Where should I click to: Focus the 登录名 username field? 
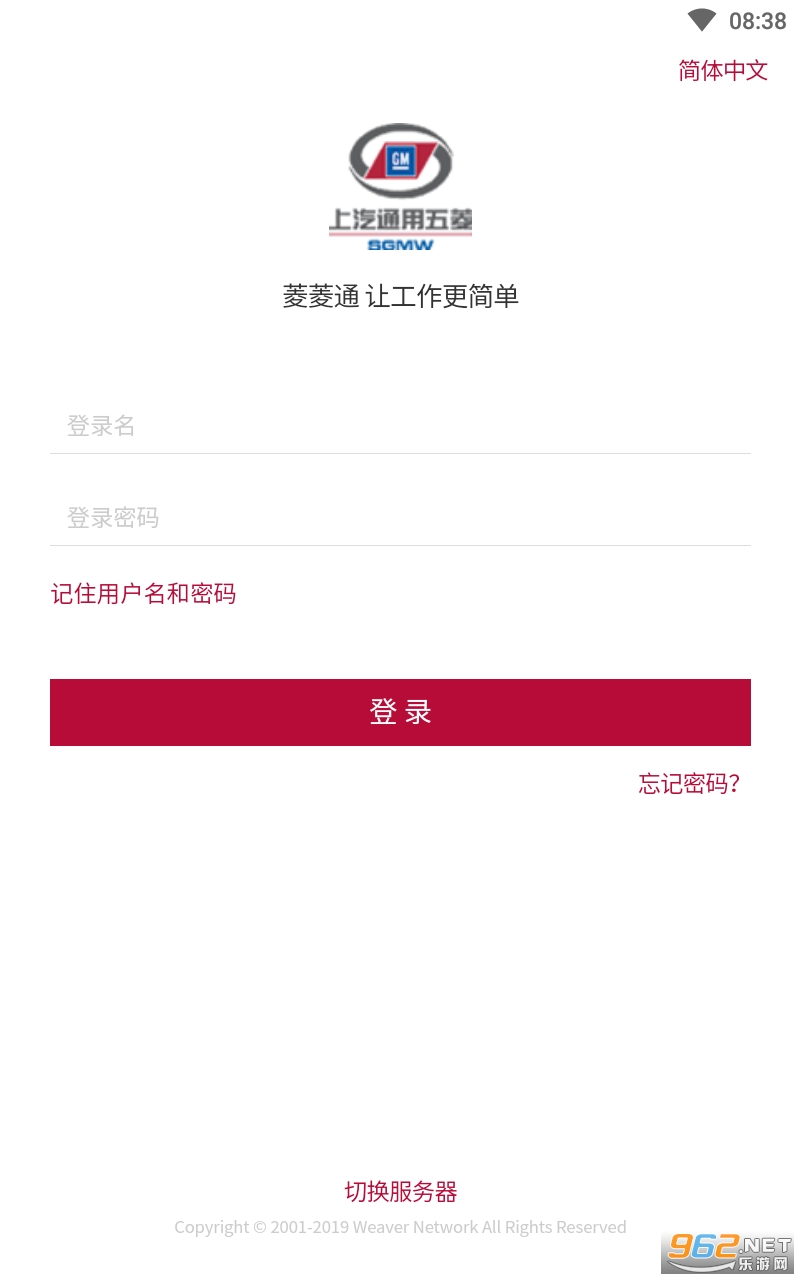pos(400,426)
